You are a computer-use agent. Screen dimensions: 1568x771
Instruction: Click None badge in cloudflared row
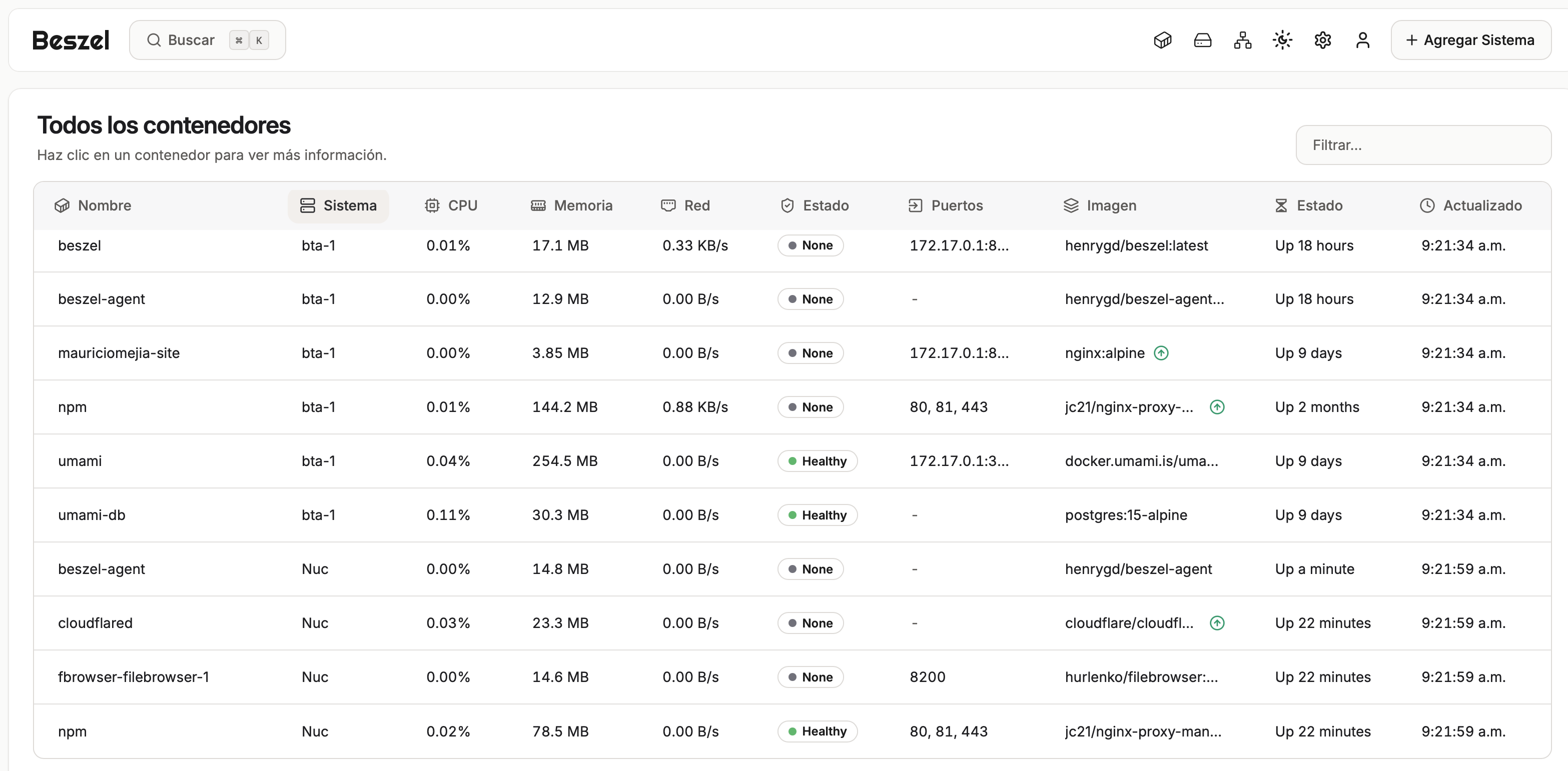(x=811, y=623)
